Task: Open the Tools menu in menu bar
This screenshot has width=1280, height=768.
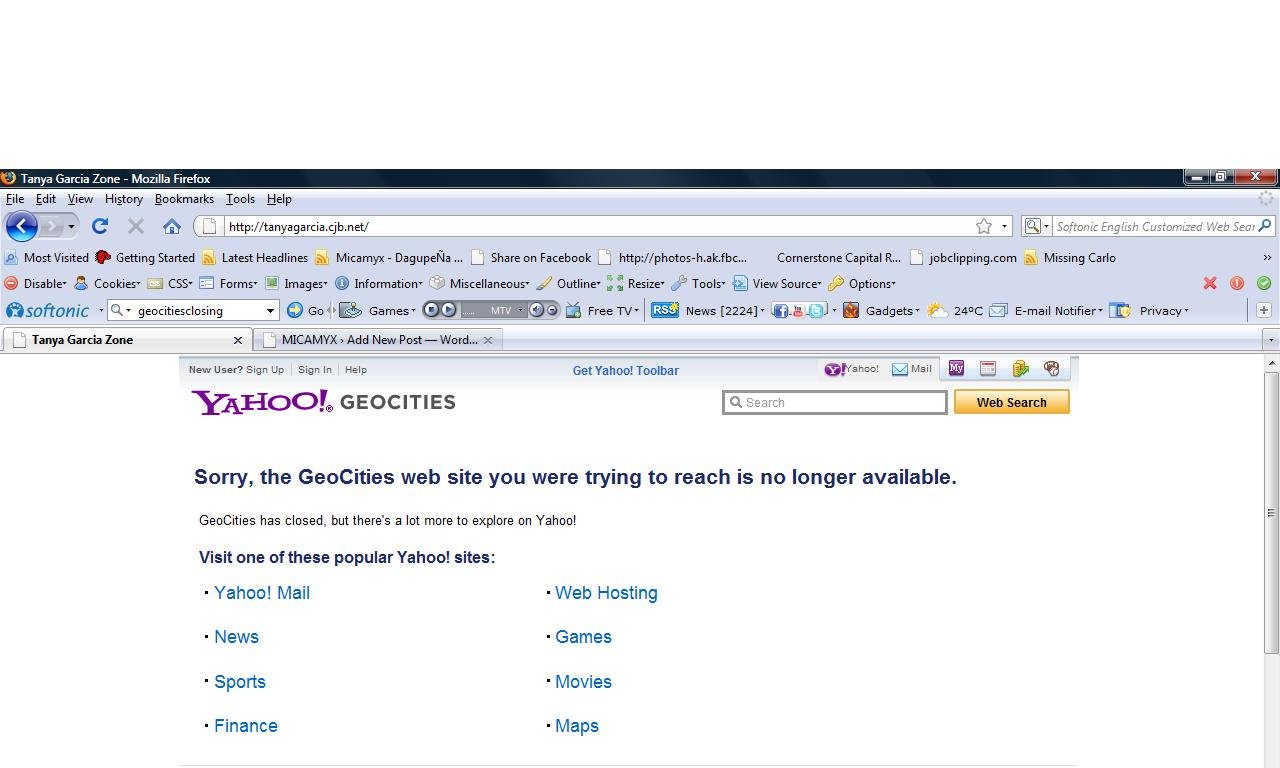Action: 240,199
